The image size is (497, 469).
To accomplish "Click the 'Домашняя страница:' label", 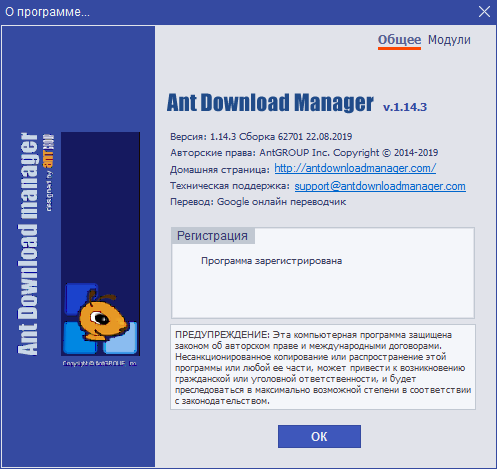I will coord(220,170).
